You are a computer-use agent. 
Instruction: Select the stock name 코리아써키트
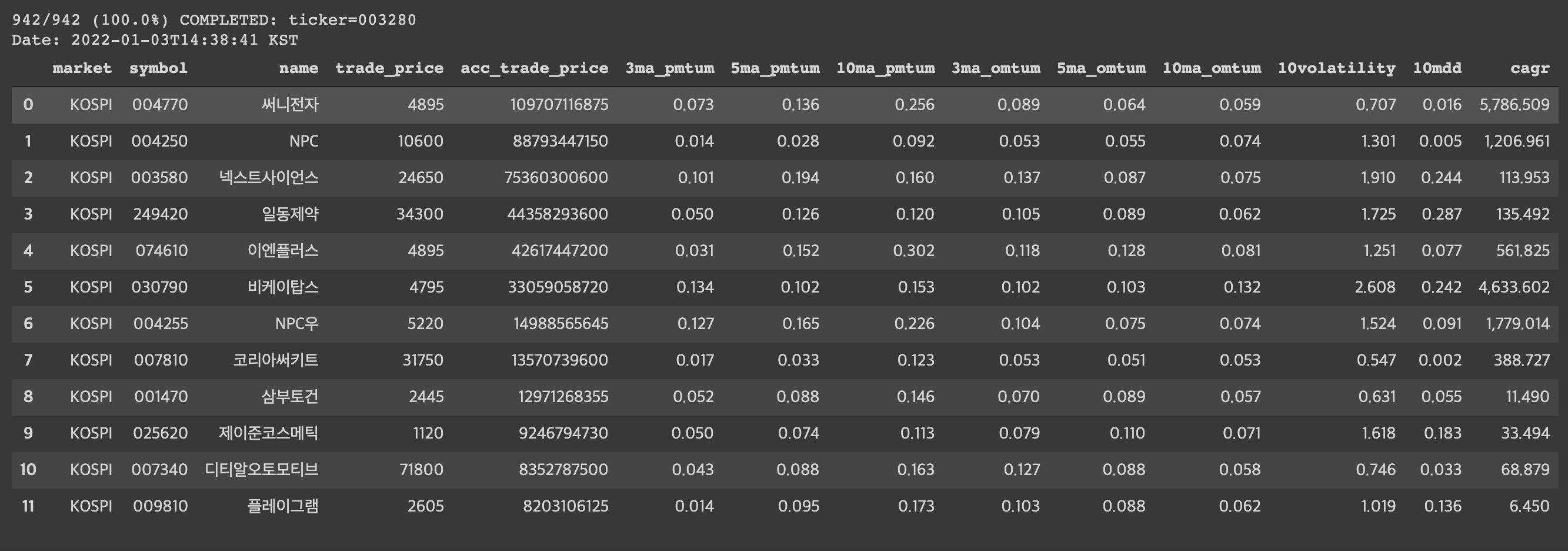click(x=276, y=360)
